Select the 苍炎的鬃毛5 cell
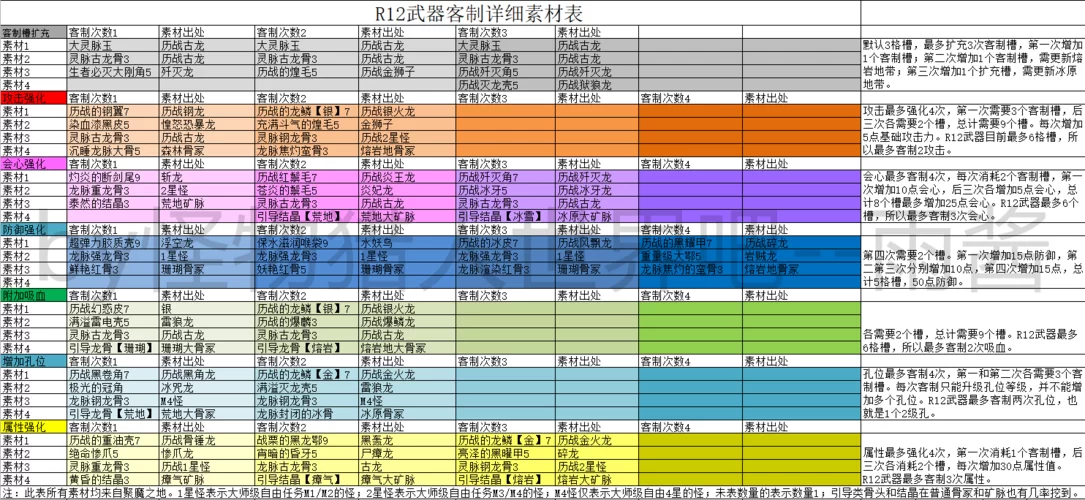The image size is (1085, 500). 306,190
